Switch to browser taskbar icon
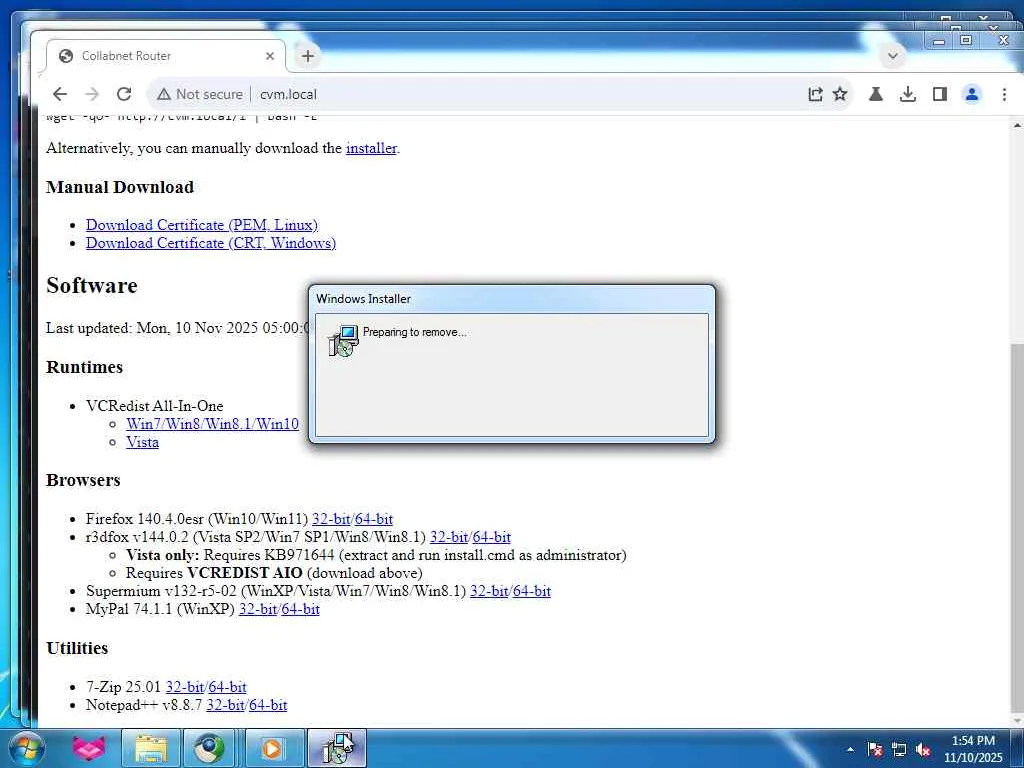The image size is (1024, 768). (209, 748)
